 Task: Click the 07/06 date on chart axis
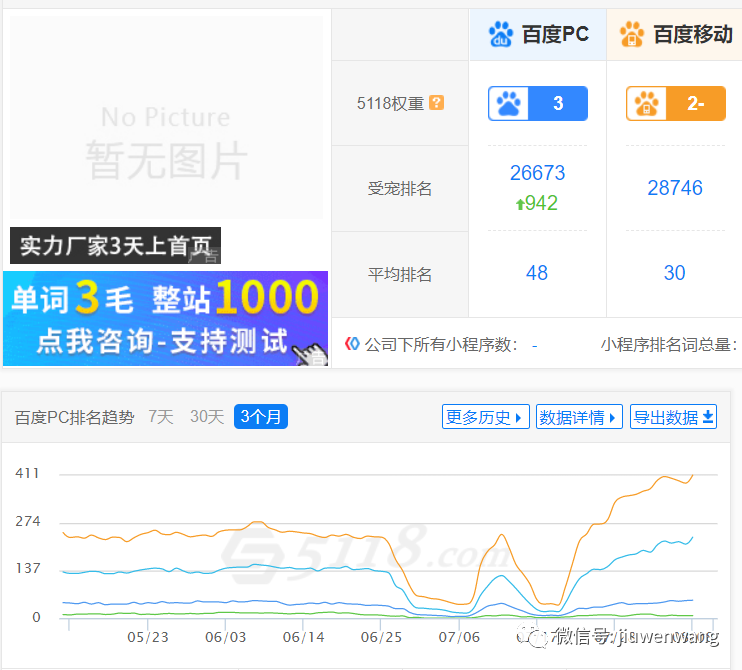[x=459, y=637]
